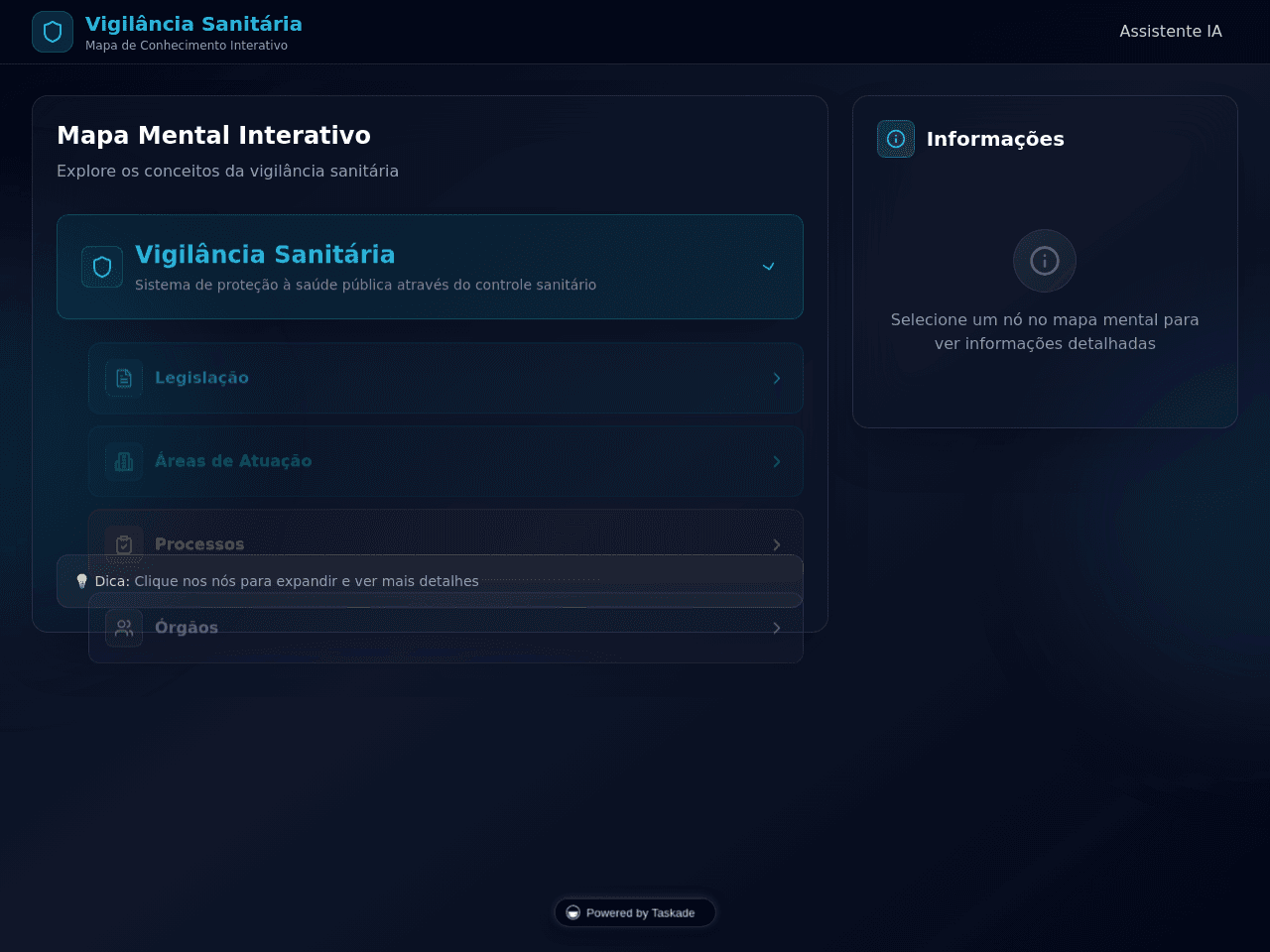This screenshot has height=952, width=1270.
Task: Open the Powered by Taskade link
Action: coord(635,912)
